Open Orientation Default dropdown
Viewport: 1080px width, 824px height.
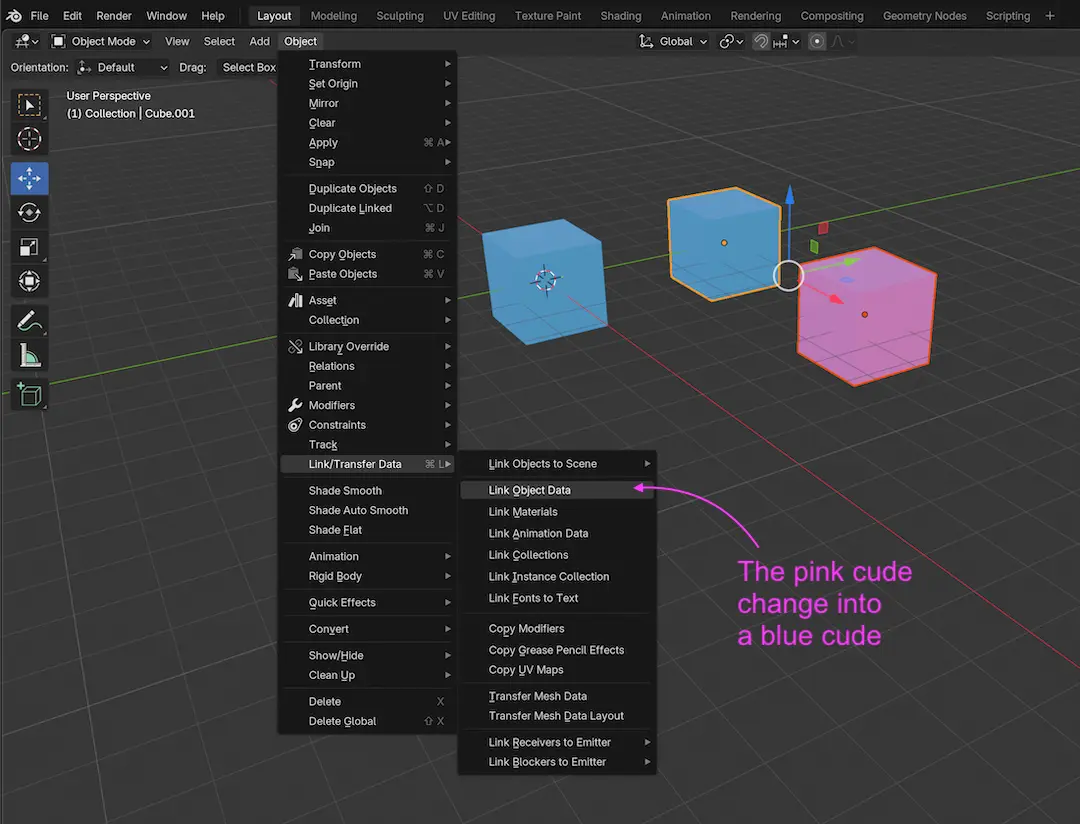[x=122, y=68]
